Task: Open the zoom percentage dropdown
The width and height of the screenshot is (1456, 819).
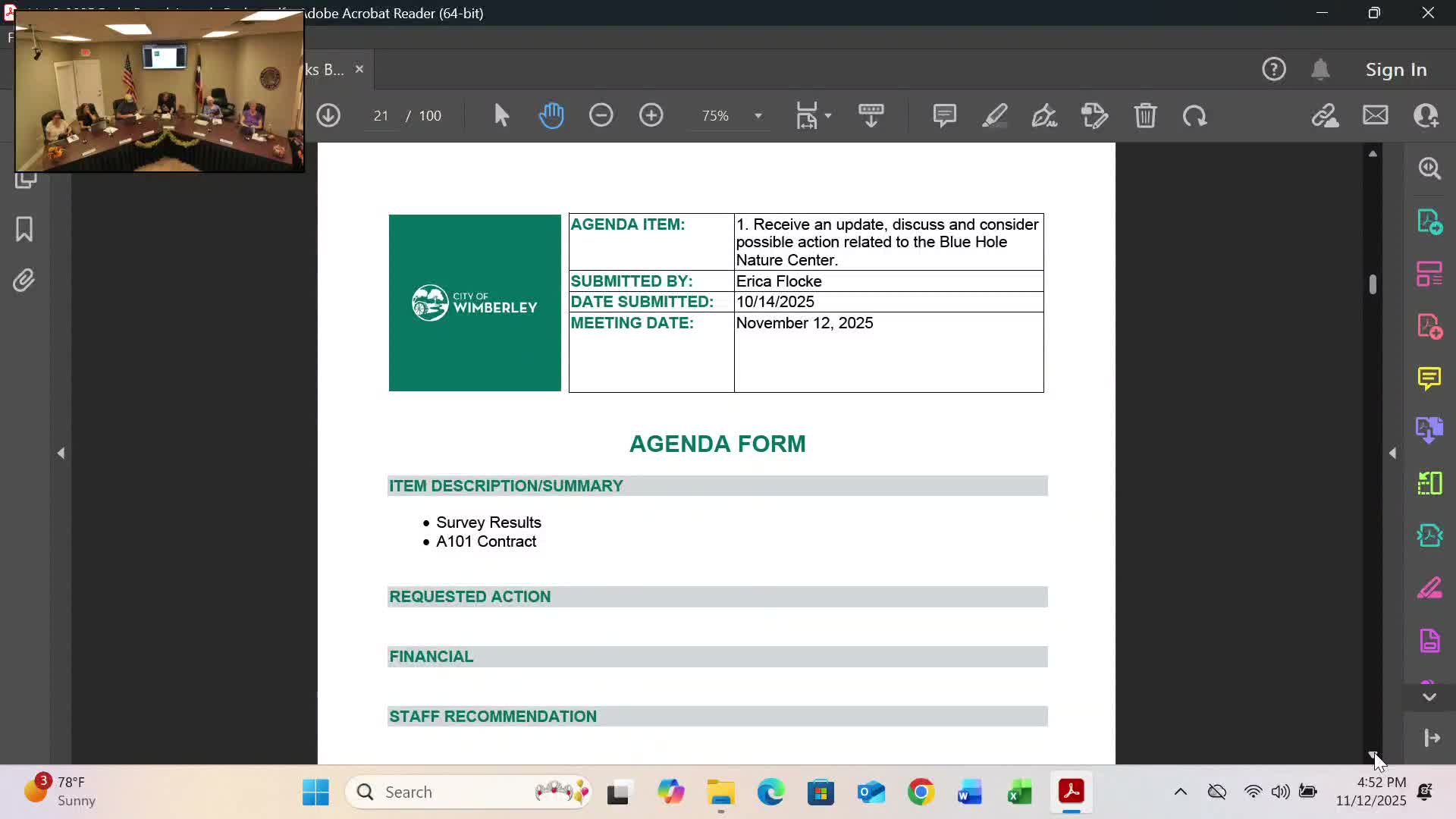Action: (758, 116)
